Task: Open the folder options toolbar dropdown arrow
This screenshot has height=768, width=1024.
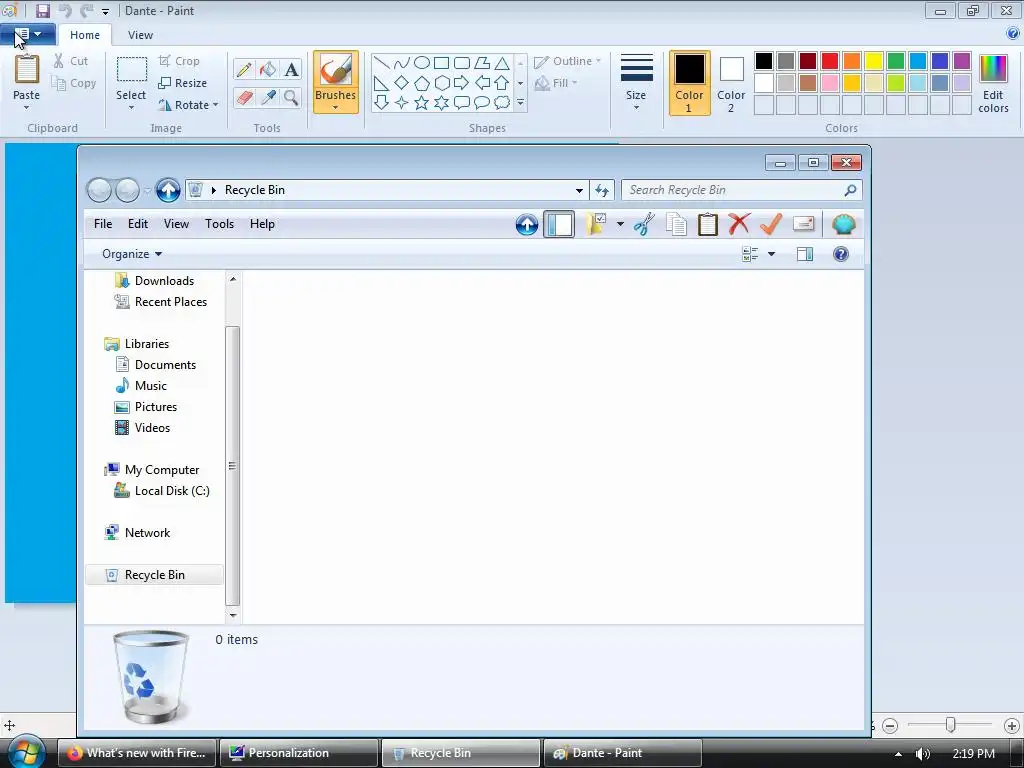Action: [x=620, y=224]
